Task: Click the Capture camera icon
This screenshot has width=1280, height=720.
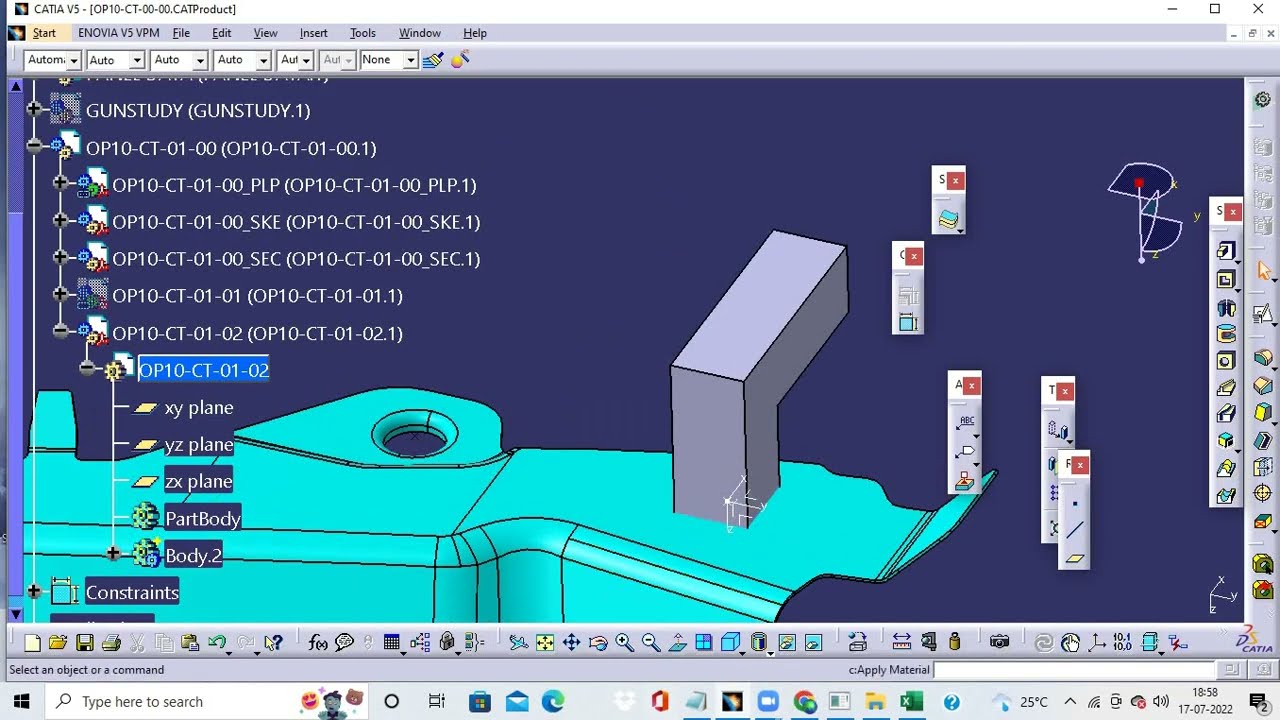Action: 999,643
